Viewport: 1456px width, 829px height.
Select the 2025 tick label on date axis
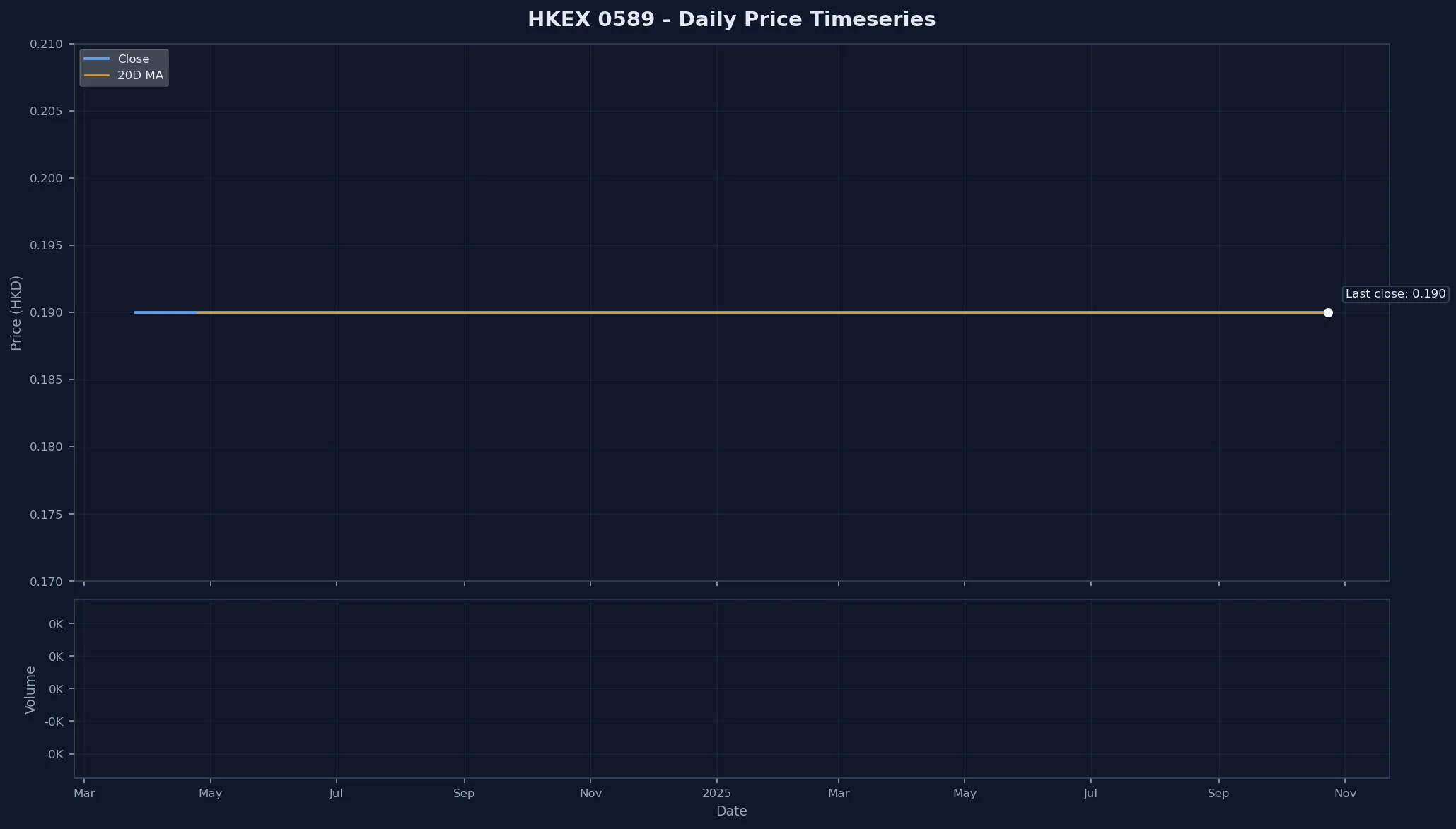[717, 793]
